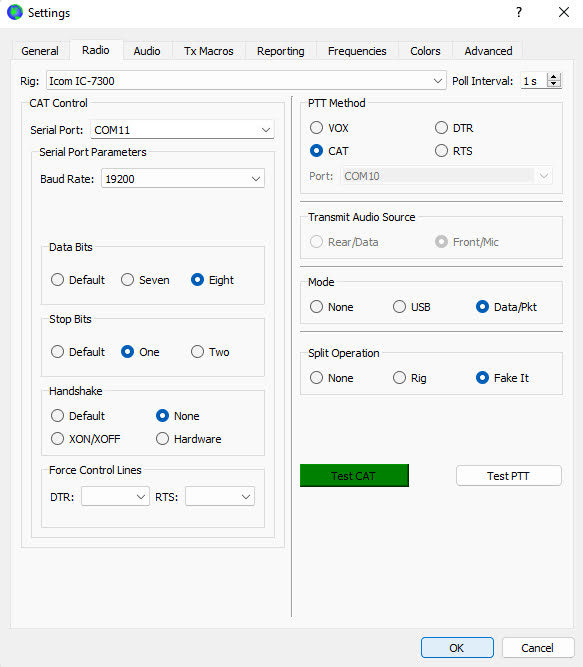This screenshot has height=667, width=583.
Task: Click the green Test CAT button
Action: tap(354, 476)
